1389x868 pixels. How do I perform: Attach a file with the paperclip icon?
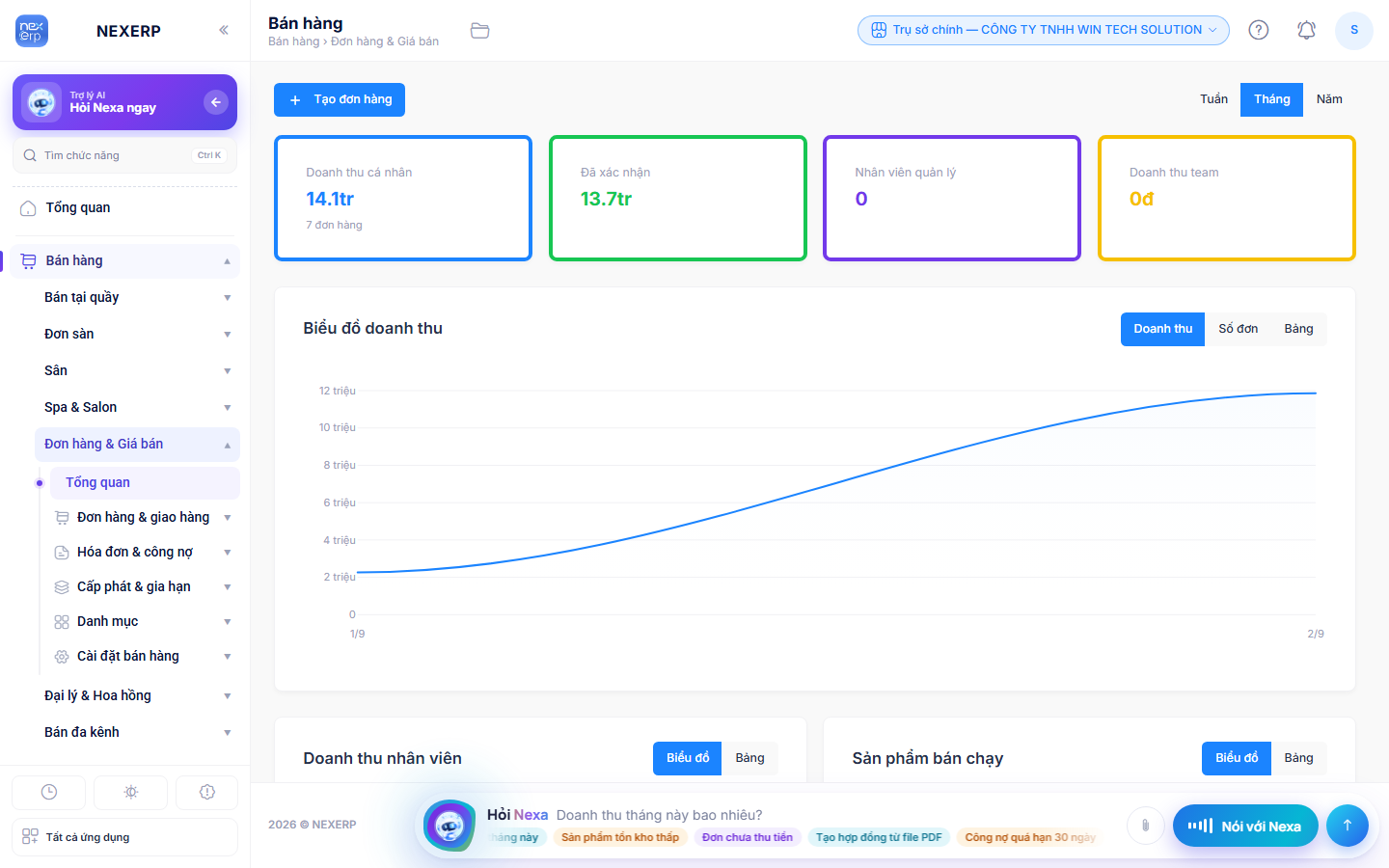pyautogui.click(x=1146, y=826)
